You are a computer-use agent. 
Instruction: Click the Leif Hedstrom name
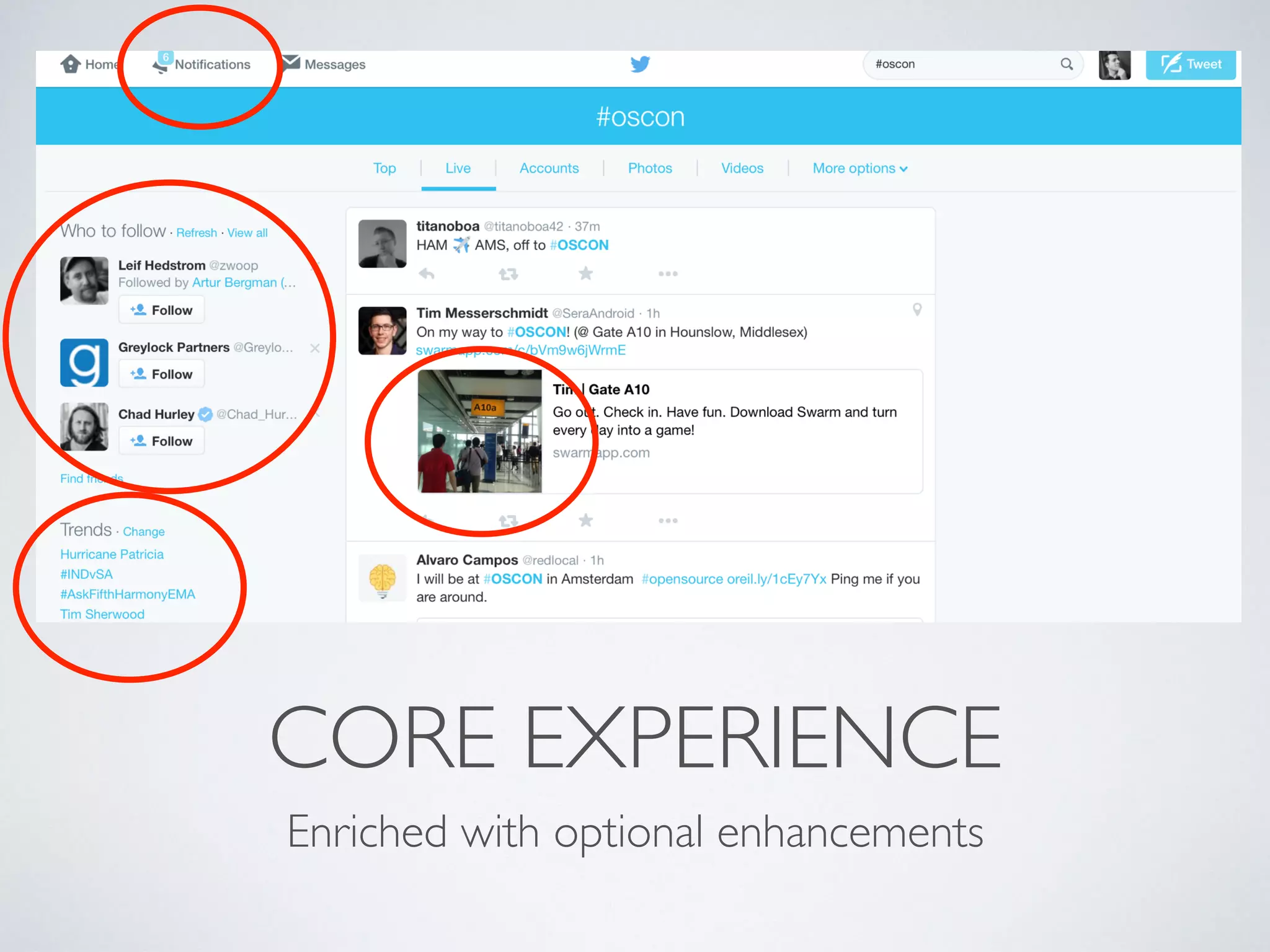tap(162, 265)
